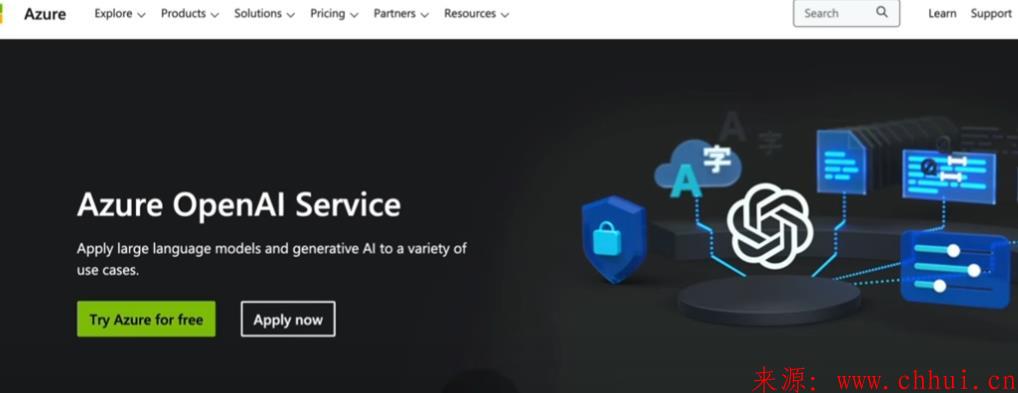Screen dimensions: 1018x393
Task: Click the Try Azure for free button
Action: point(146,319)
